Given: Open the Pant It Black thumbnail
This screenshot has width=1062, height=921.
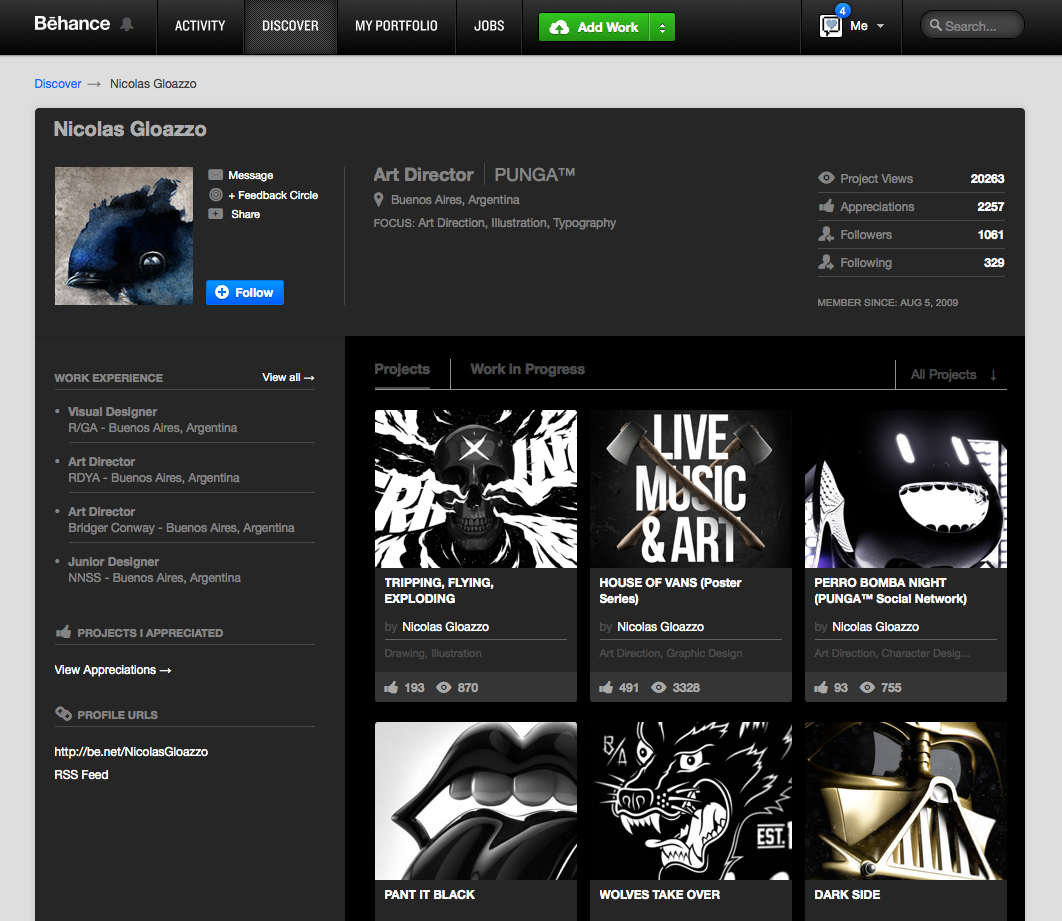Looking at the screenshot, I should (476, 800).
